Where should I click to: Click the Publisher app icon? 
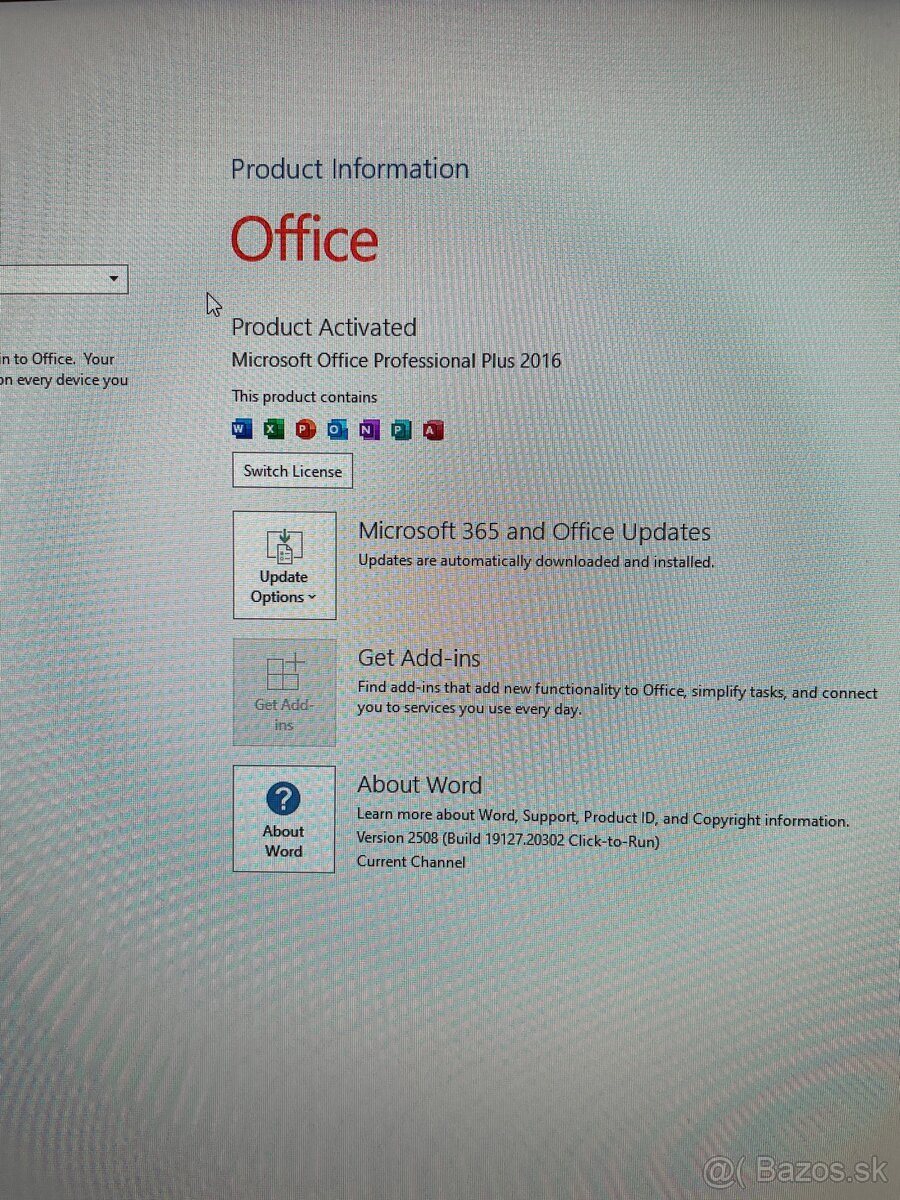pyautogui.click(x=401, y=430)
